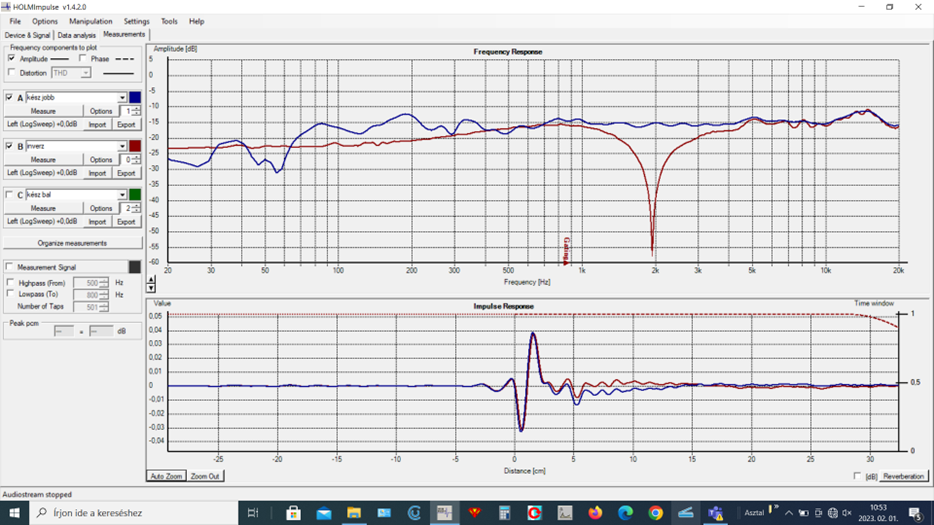934x525 pixels.
Task: Click Organize measurements button
Action: 73,243
